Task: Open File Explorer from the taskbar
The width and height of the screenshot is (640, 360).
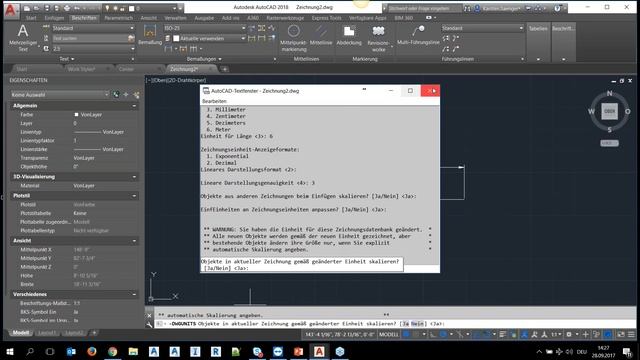Action: [133, 351]
